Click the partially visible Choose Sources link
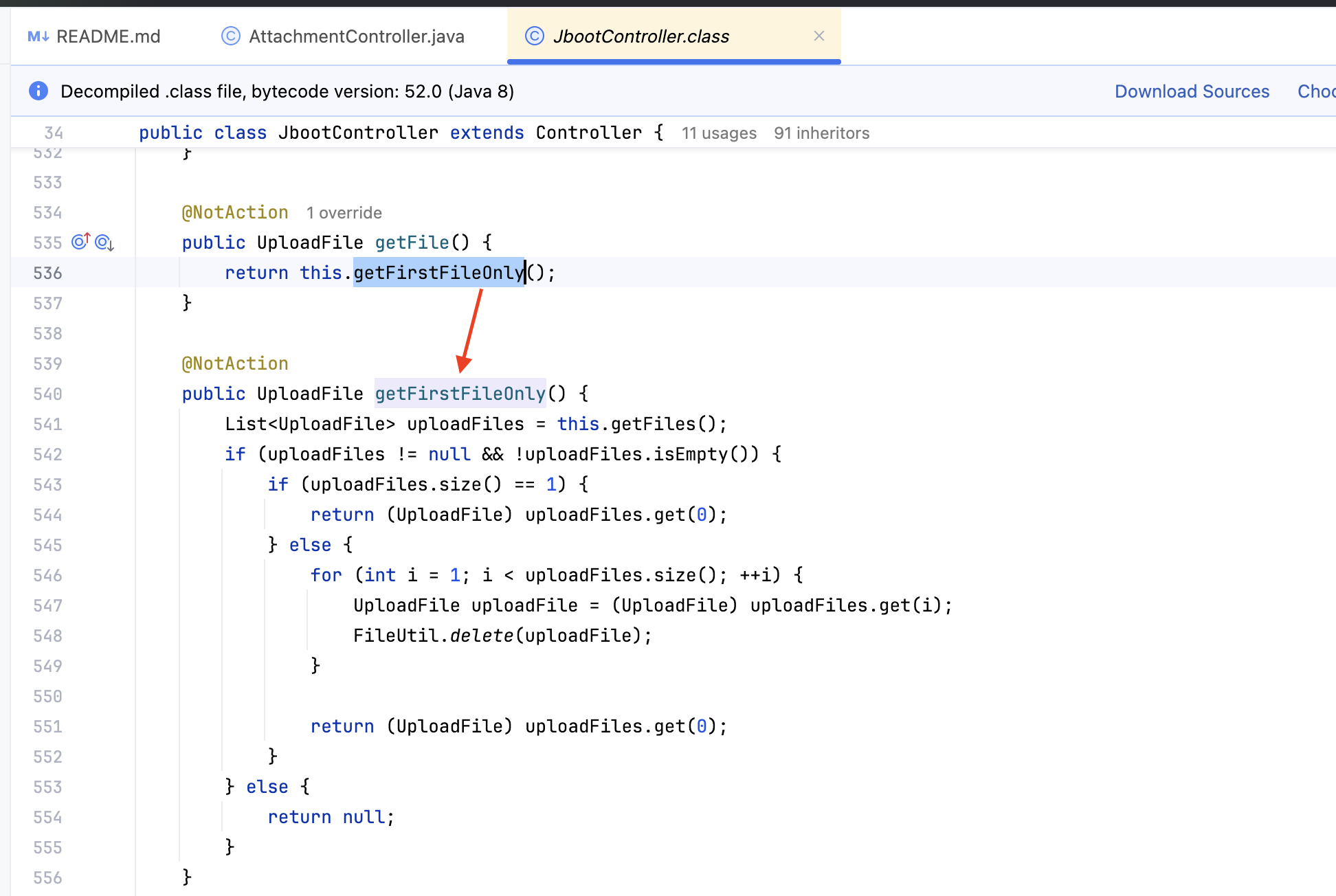The width and height of the screenshot is (1336, 896). (x=1315, y=91)
